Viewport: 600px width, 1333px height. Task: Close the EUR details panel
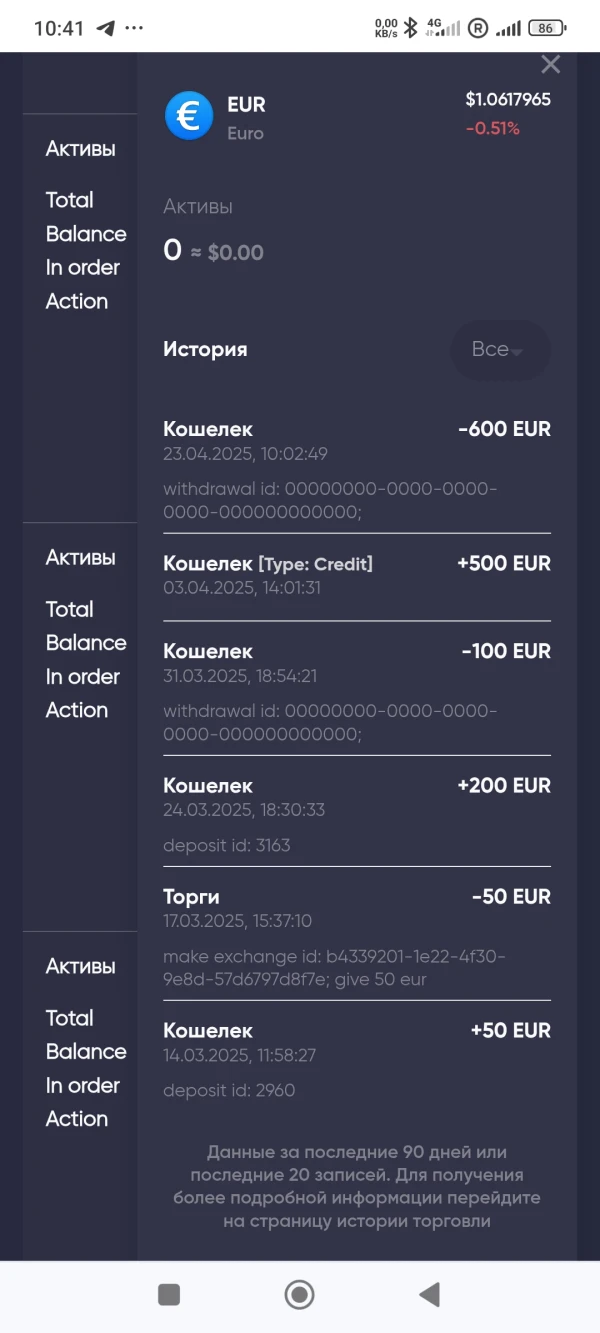pos(550,65)
